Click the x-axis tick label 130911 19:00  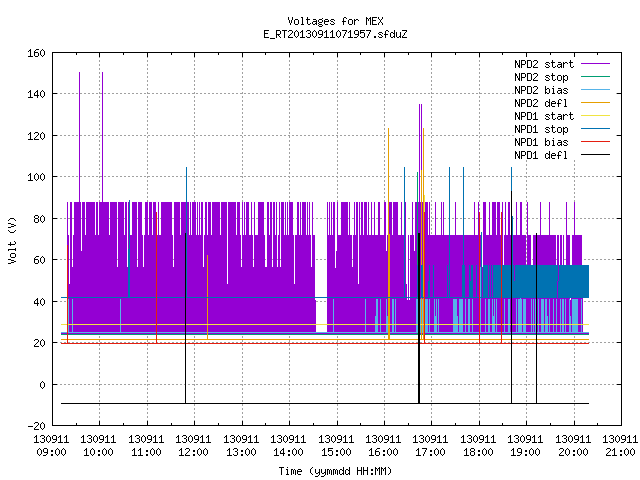526,446
